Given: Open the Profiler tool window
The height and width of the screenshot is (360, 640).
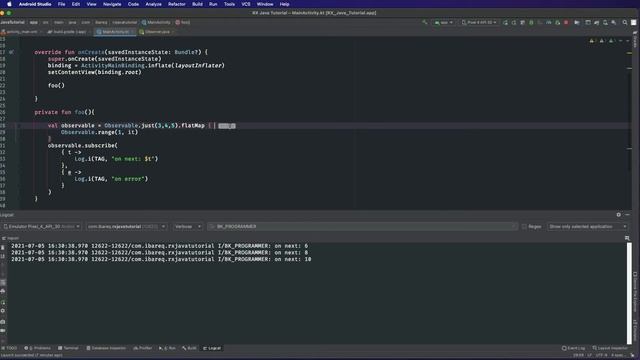Looking at the screenshot, I should (x=143, y=348).
